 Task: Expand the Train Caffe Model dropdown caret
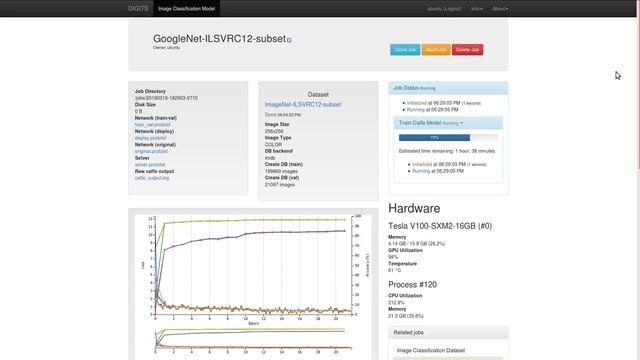[x=462, y=123]
